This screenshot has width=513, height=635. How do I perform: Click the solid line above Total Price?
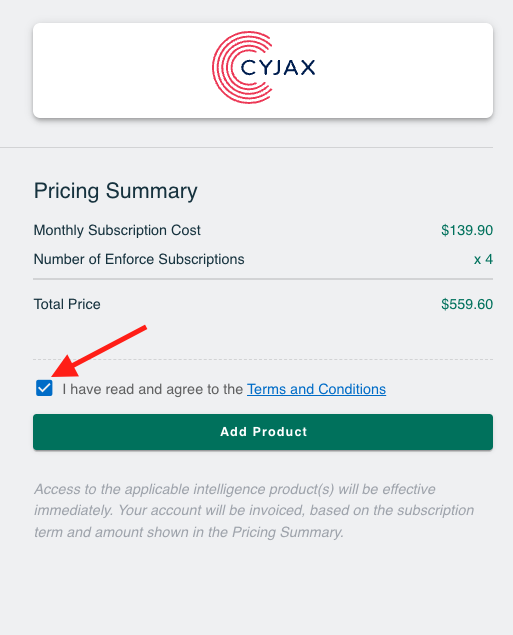(263, 279)
